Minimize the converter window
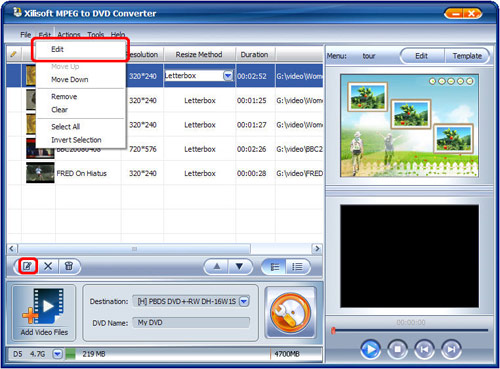Image resolution: width=500 pixels, height=369 pixels. [455, 14]
